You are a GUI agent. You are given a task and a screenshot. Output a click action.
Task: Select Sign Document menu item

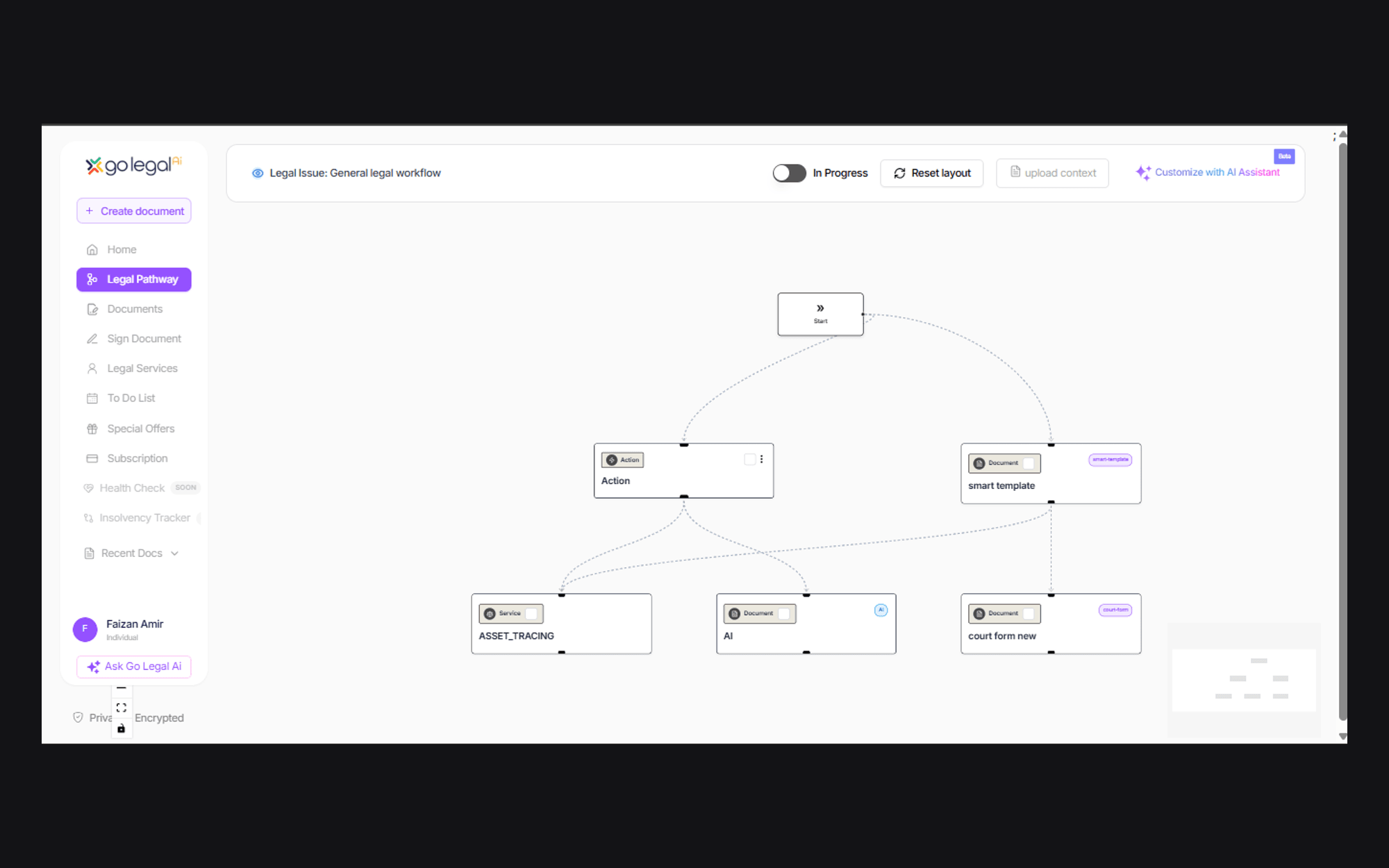(x=134, y=339)
